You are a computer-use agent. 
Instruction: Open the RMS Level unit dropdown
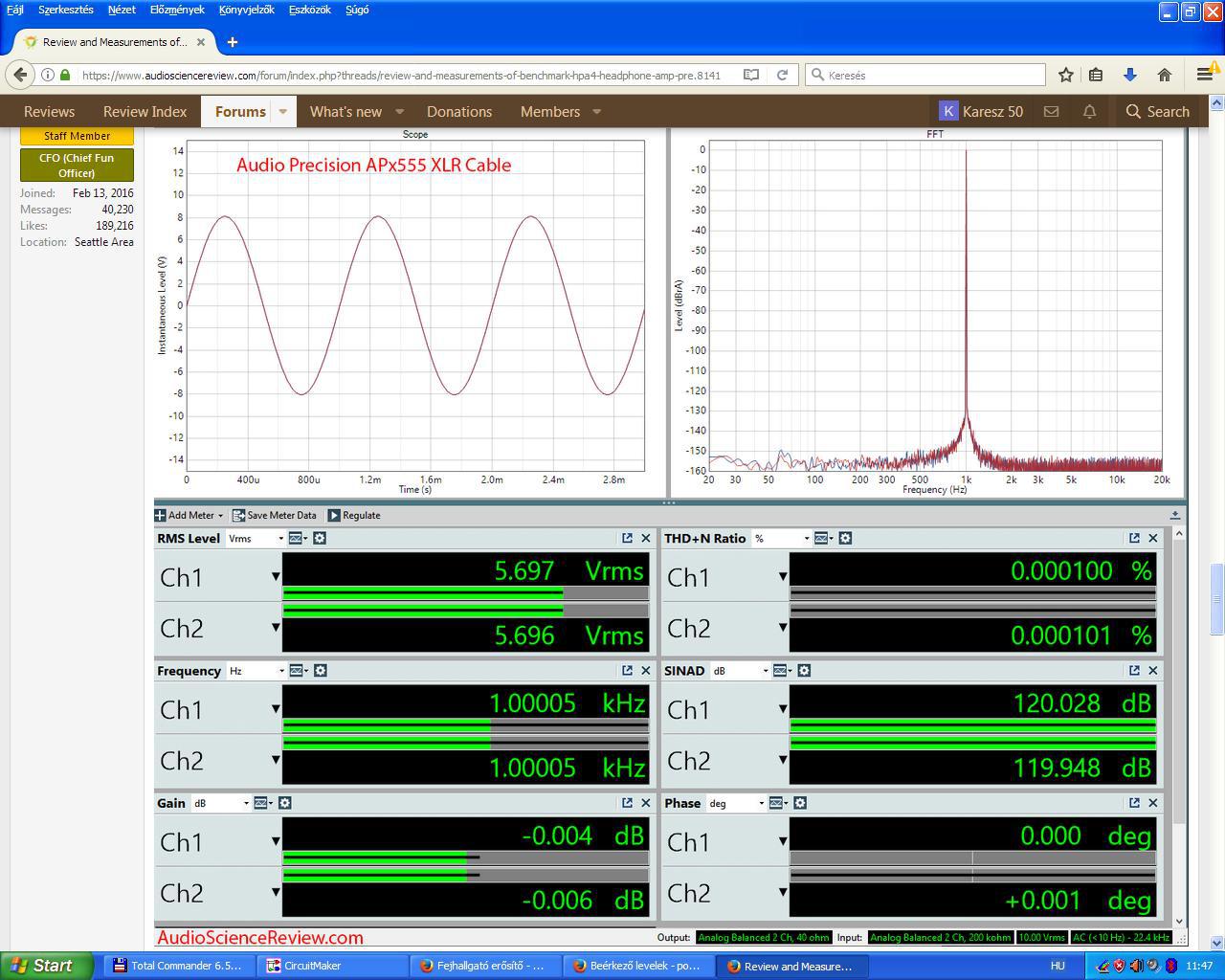(256, 539)
